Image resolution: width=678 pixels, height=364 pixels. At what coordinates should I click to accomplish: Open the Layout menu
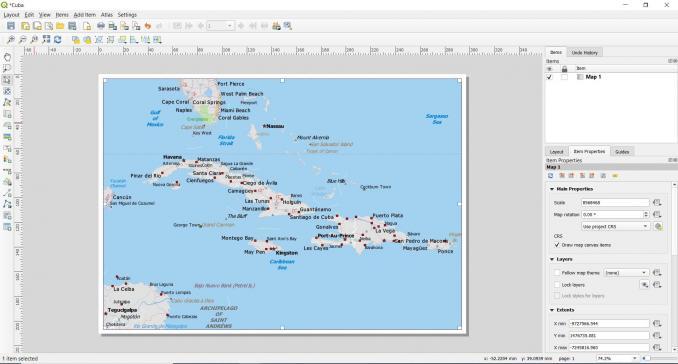11,15
